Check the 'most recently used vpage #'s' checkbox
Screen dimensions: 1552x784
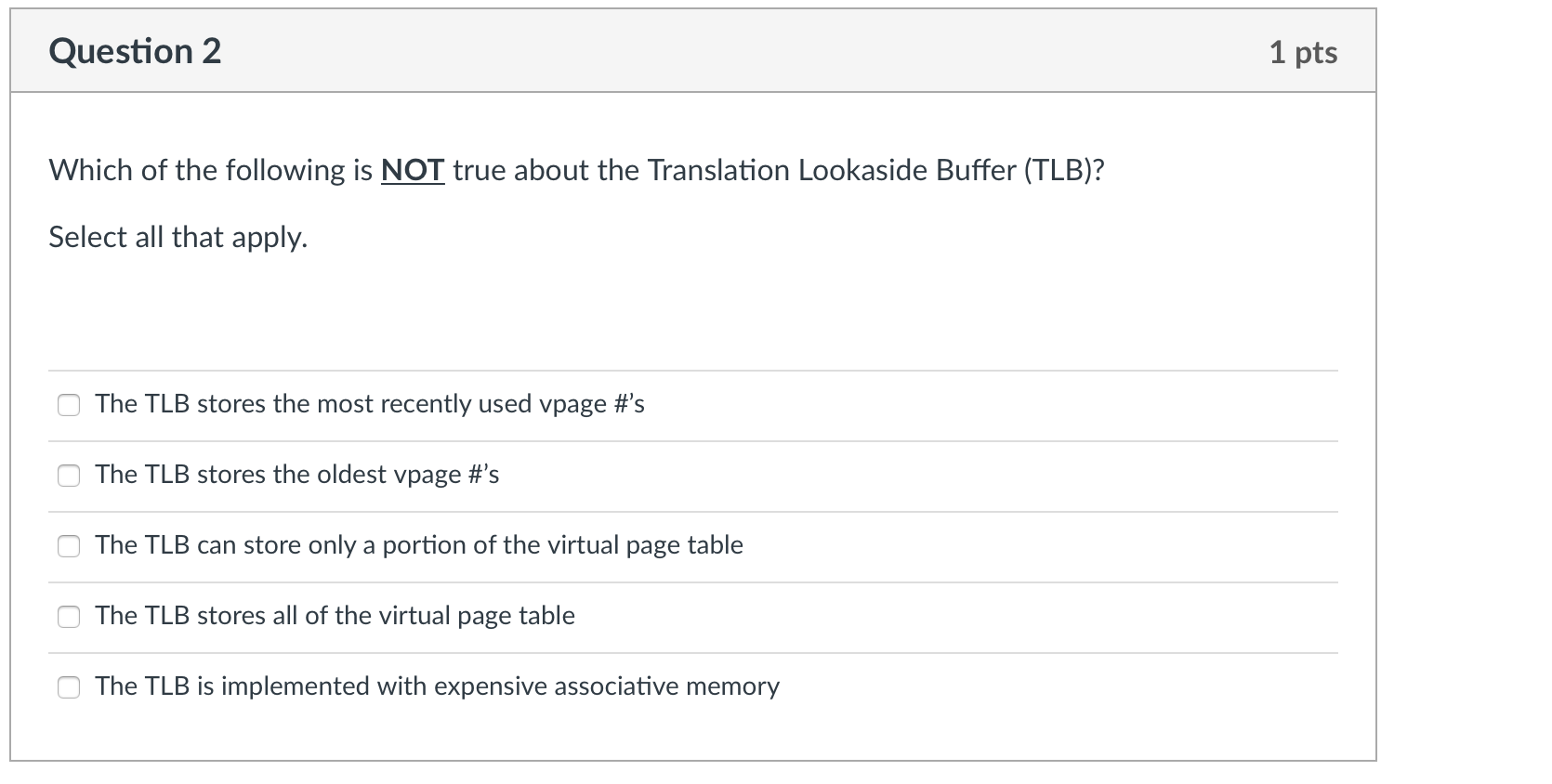coord(69,405)
